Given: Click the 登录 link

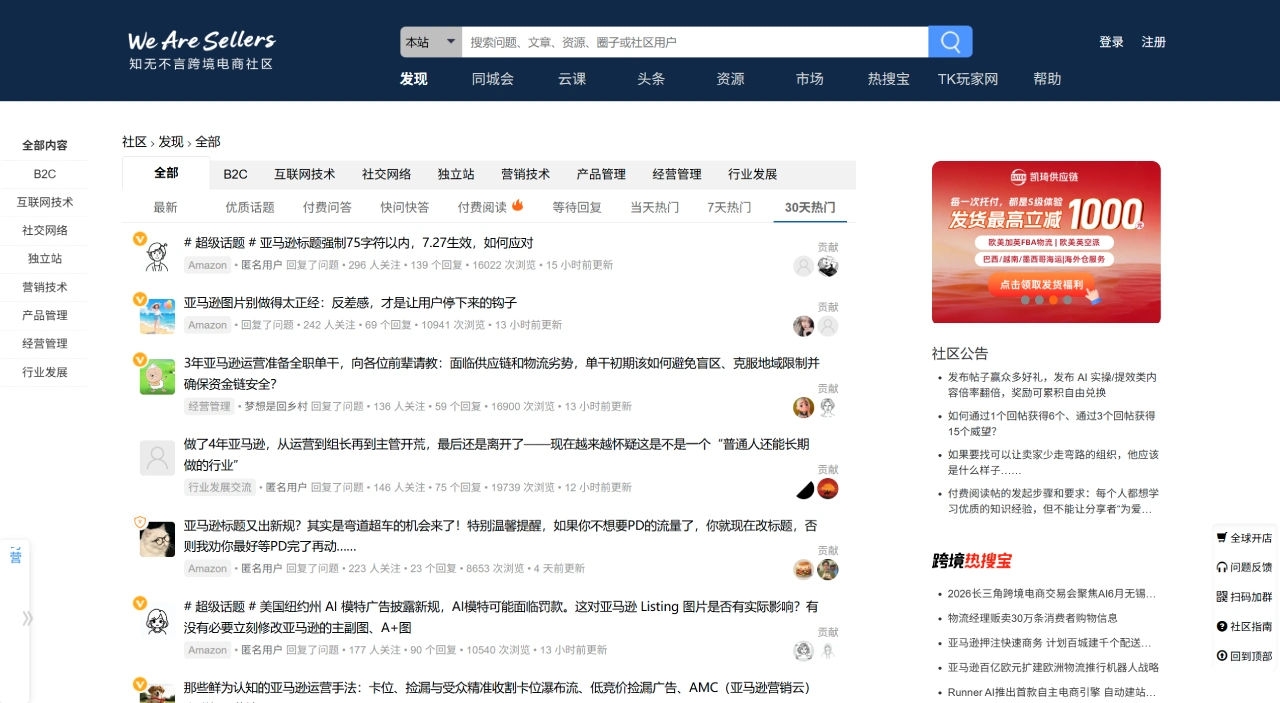Looking at the screenshot, I should (x=1111, y=42).
